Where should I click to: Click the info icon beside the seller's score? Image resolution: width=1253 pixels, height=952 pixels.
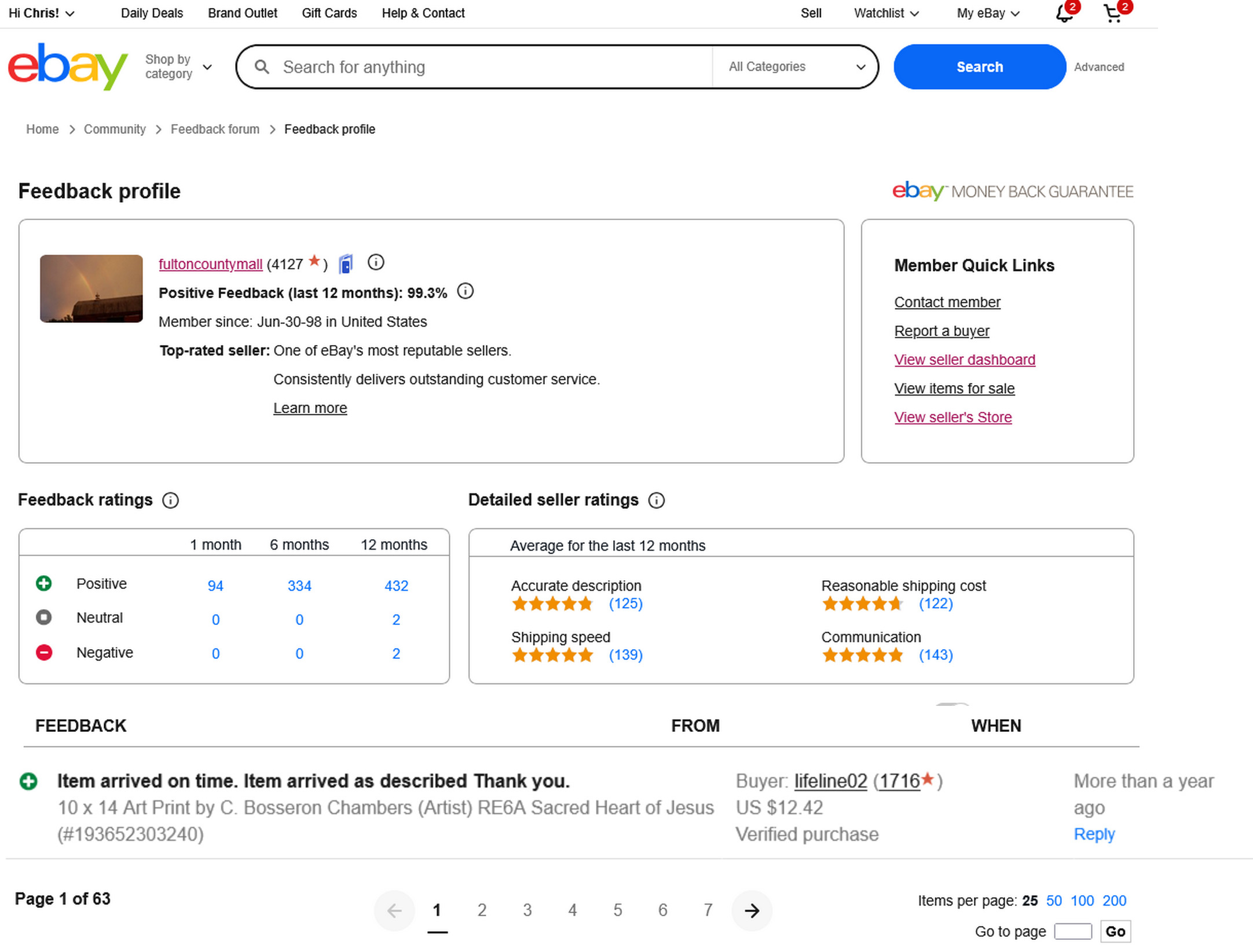(x=376, y=263)
